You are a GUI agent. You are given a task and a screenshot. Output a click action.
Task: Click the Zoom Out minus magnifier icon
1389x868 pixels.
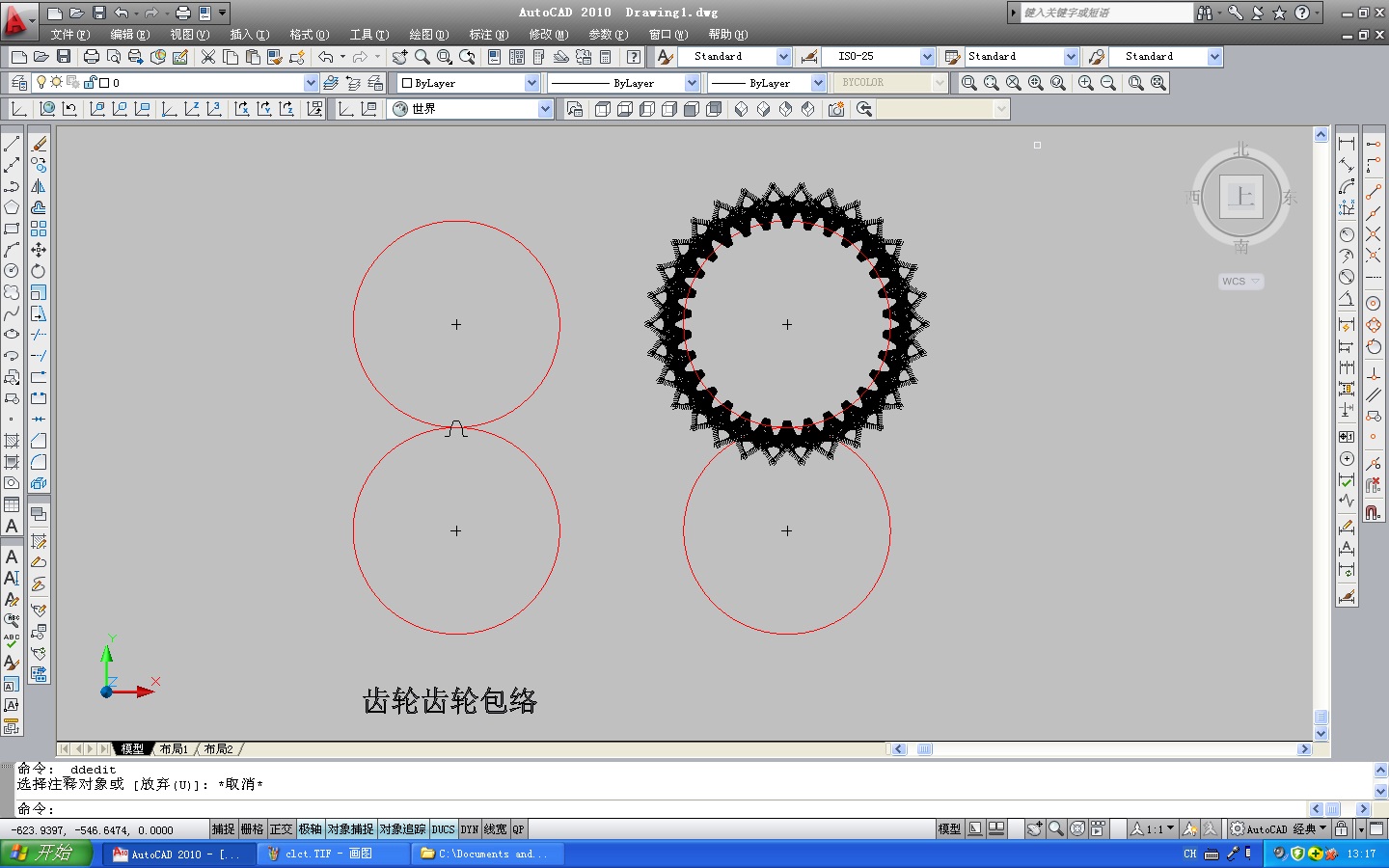coord(1108,83)
